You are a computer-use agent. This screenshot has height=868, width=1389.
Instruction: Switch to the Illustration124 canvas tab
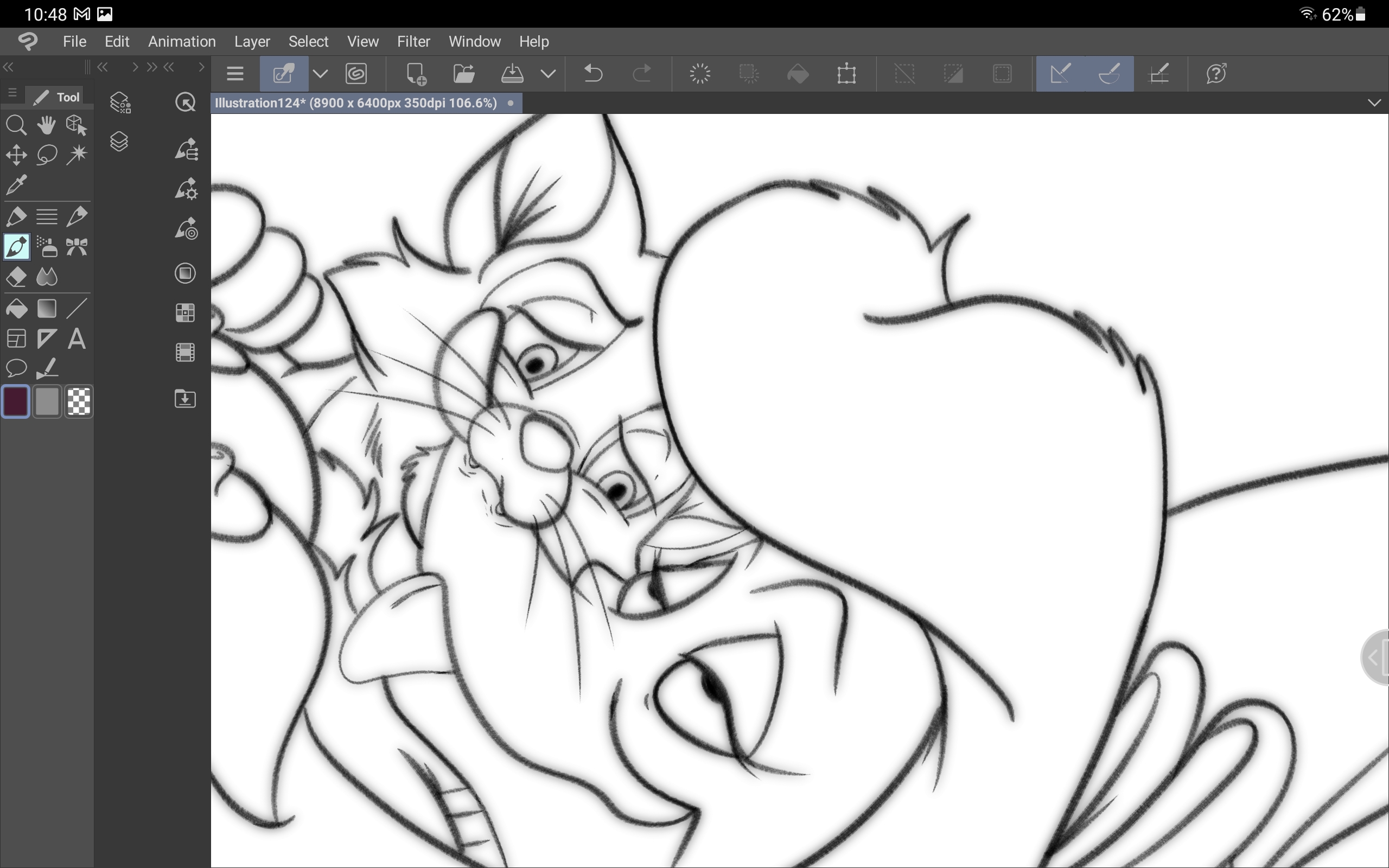click(356, 103)
